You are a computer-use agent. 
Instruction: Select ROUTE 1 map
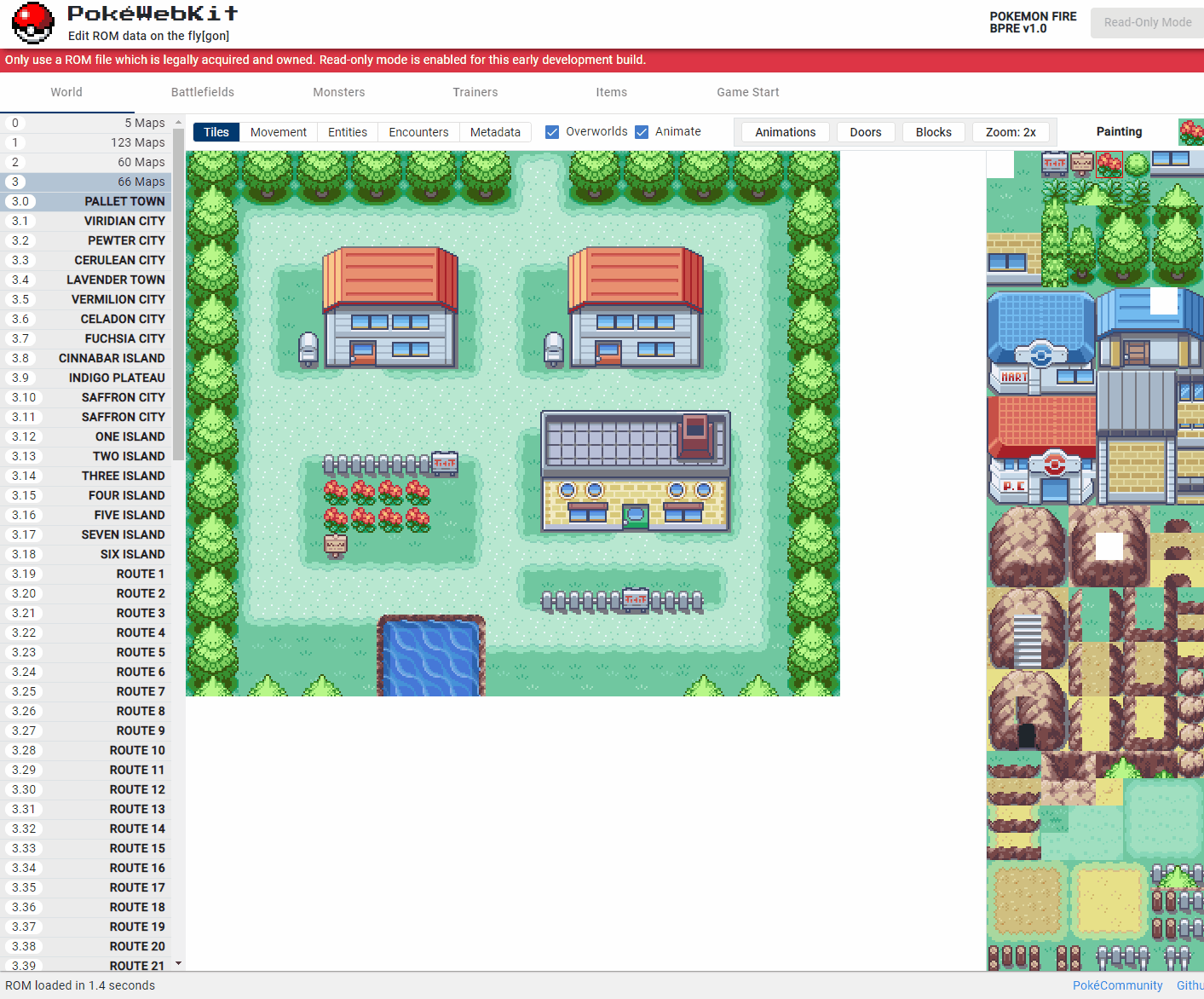click(x=86, y=574)
